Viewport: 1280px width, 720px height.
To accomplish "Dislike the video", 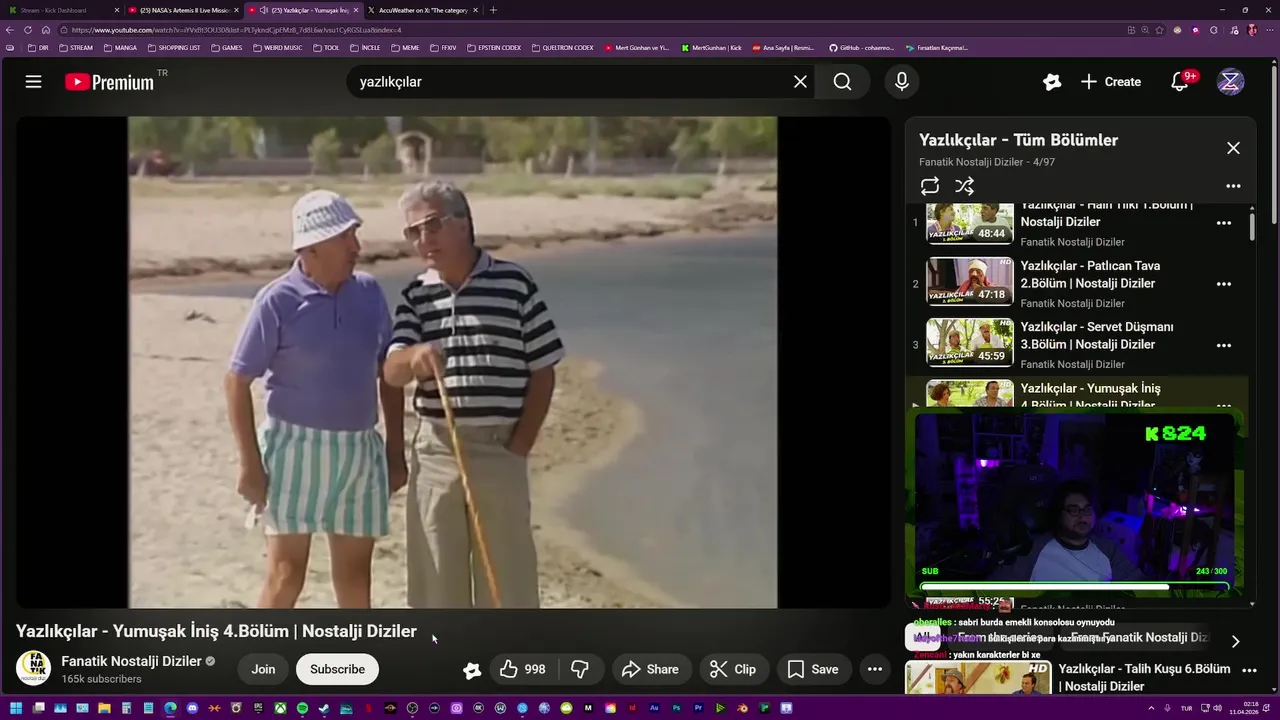I will coord(580,669).
